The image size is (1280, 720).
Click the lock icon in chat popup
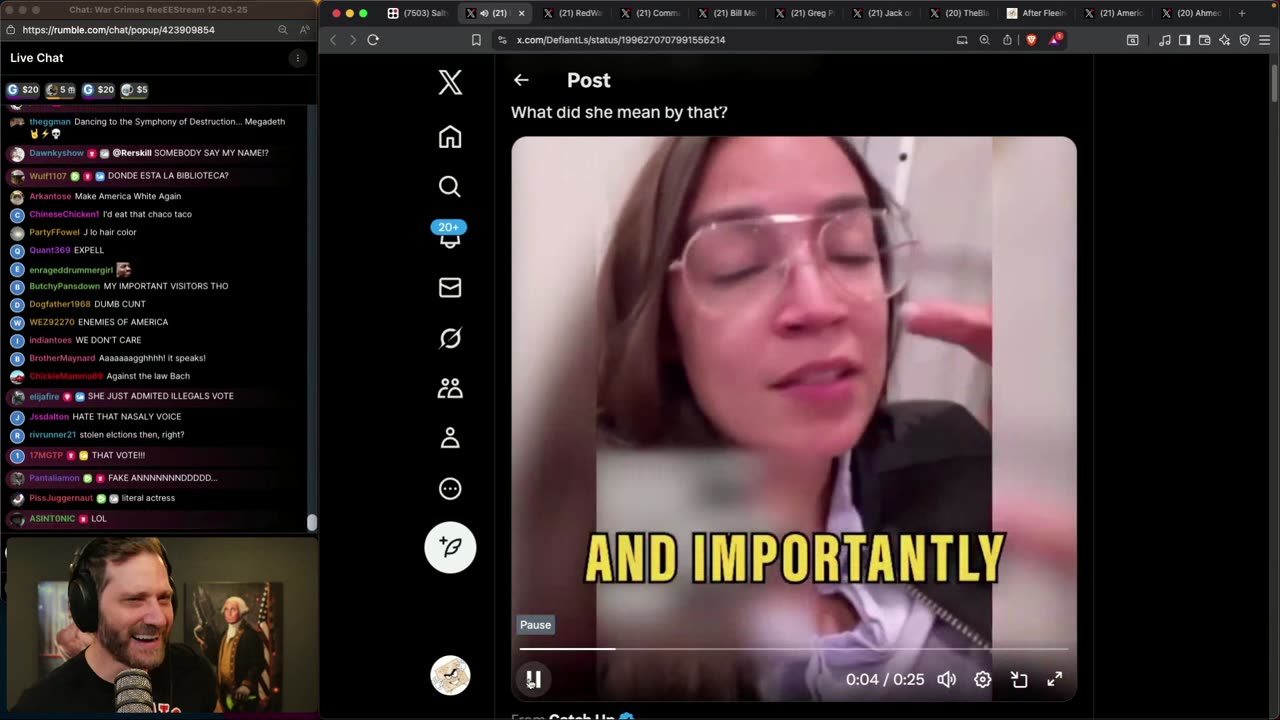[11, 30]
